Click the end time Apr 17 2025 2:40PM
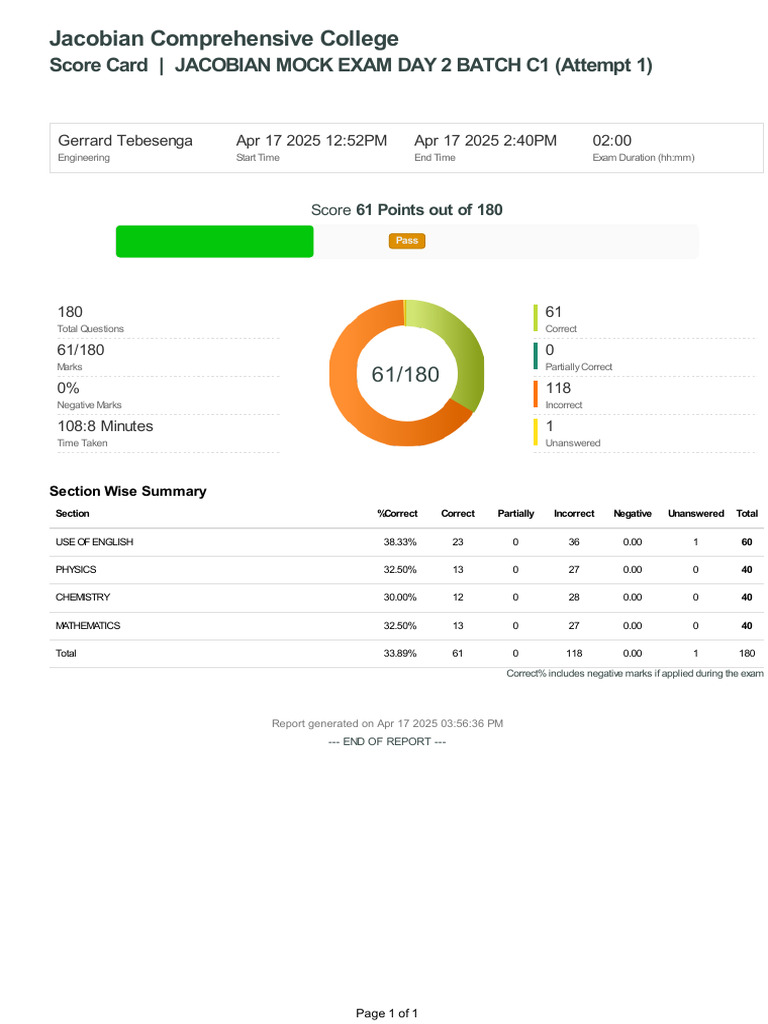Image resolution: width=768 pixels, height=1024 pixels. pos(485,140)
